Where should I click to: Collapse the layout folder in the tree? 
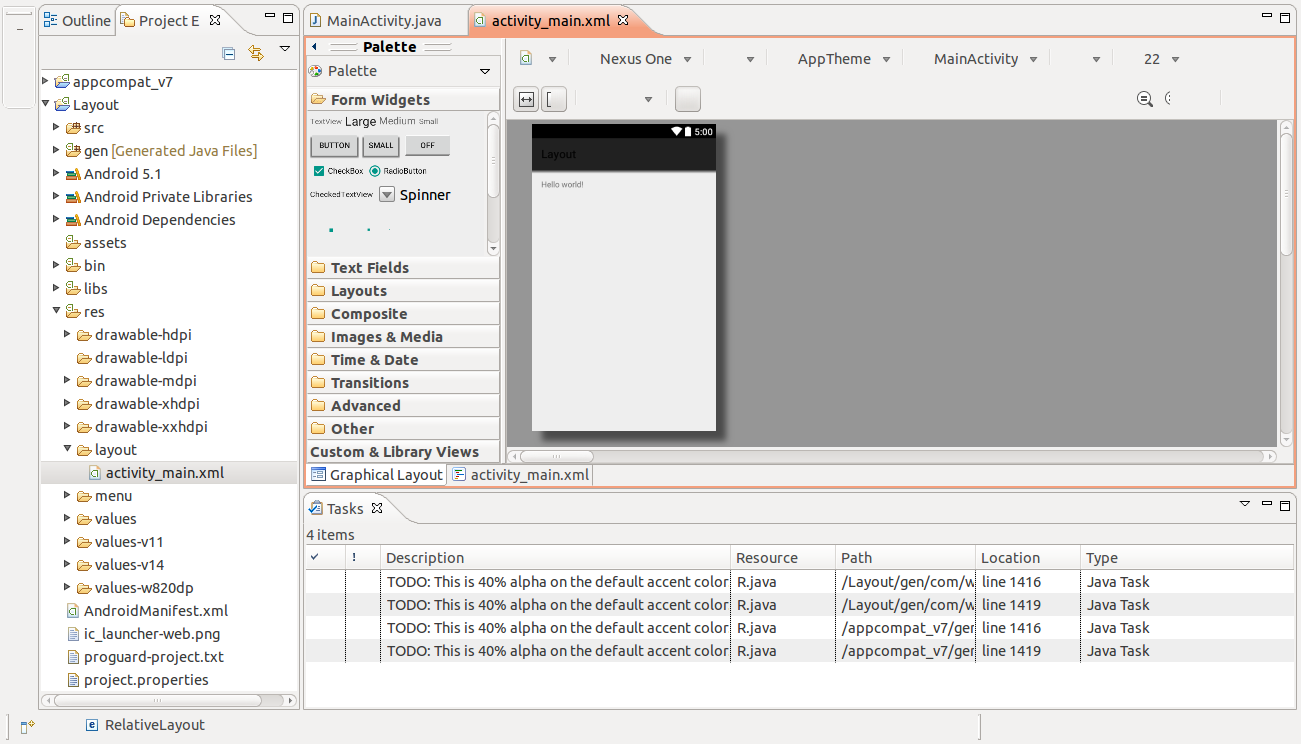pos(68,450)
